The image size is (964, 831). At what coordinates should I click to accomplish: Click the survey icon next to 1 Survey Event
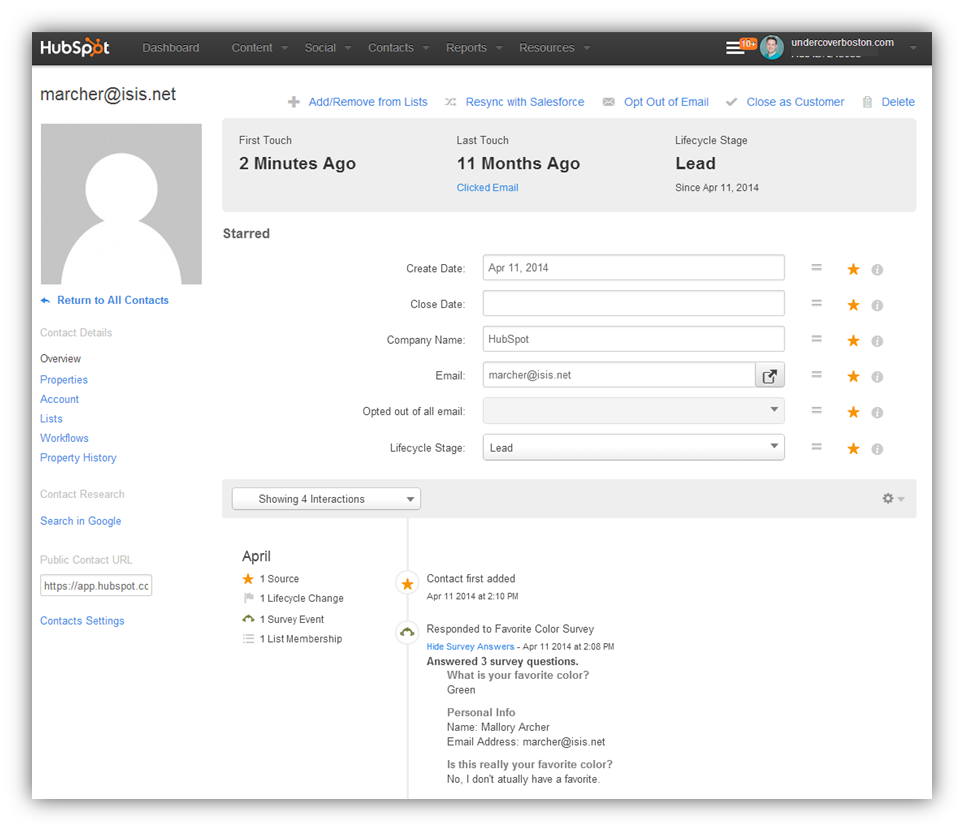point(248,619)
